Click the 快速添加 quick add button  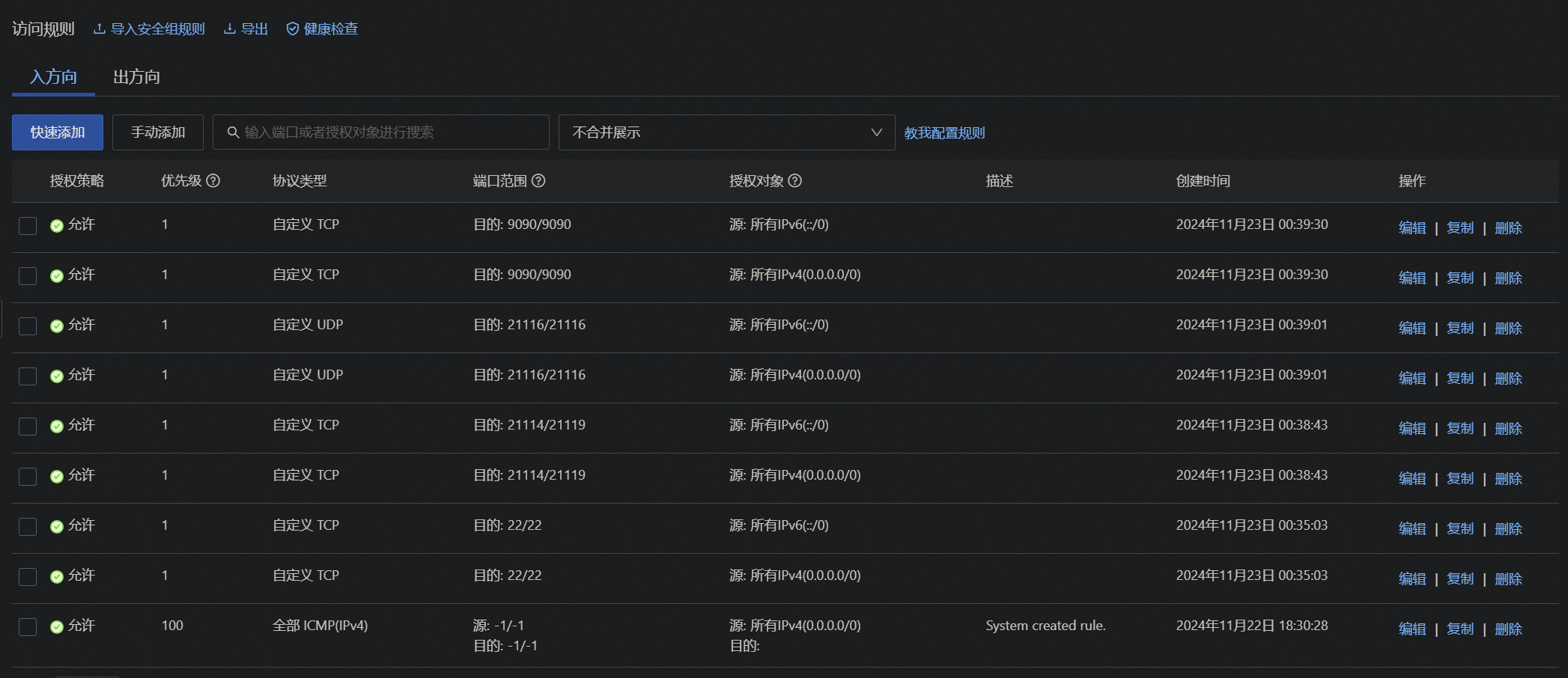click(58, 132)
